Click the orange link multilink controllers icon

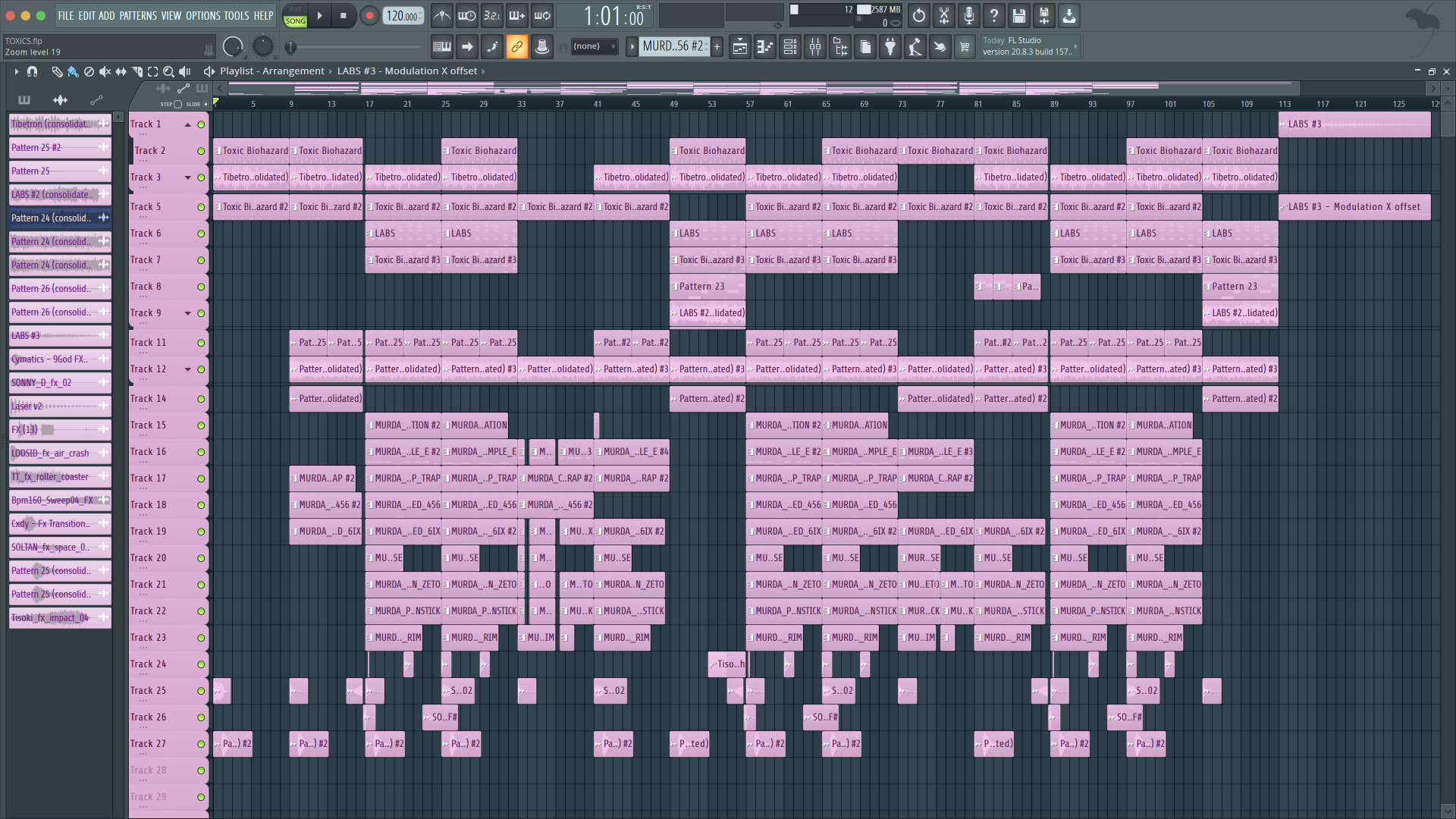click(517, 47)
